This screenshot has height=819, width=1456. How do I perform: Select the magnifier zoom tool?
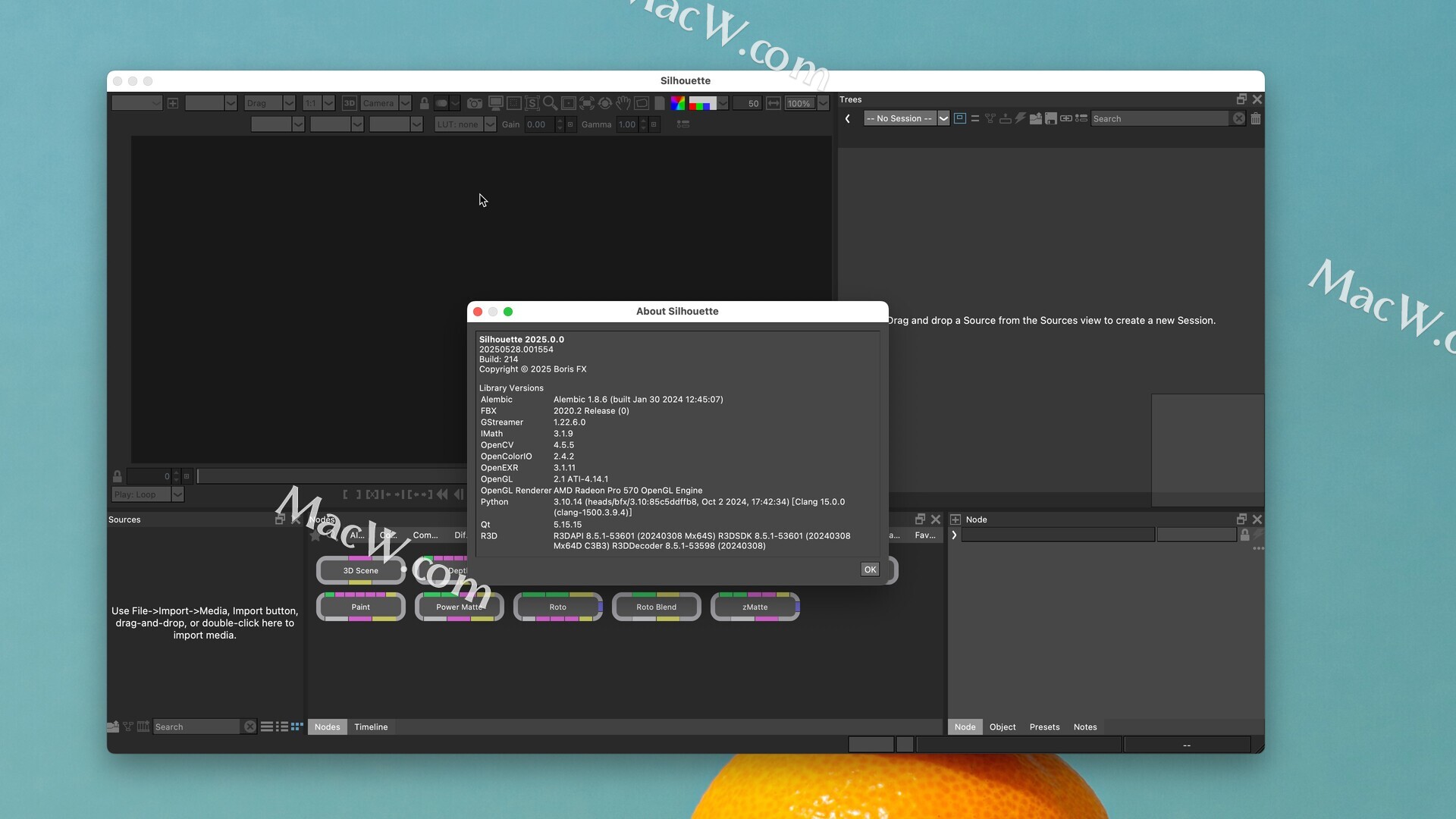tap(551, 103)
